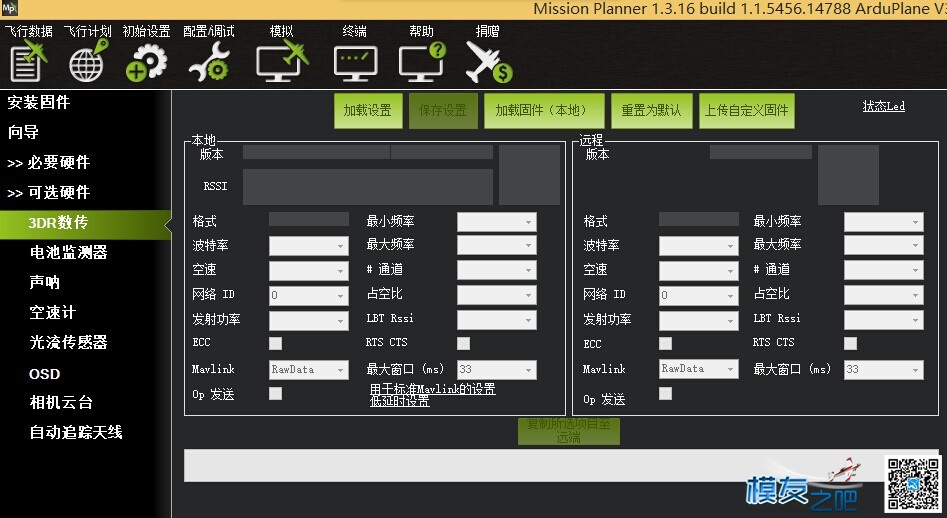Click 加载固件（本地） button
The height and width of the screenshot is (518, 947).
point(544,110)
